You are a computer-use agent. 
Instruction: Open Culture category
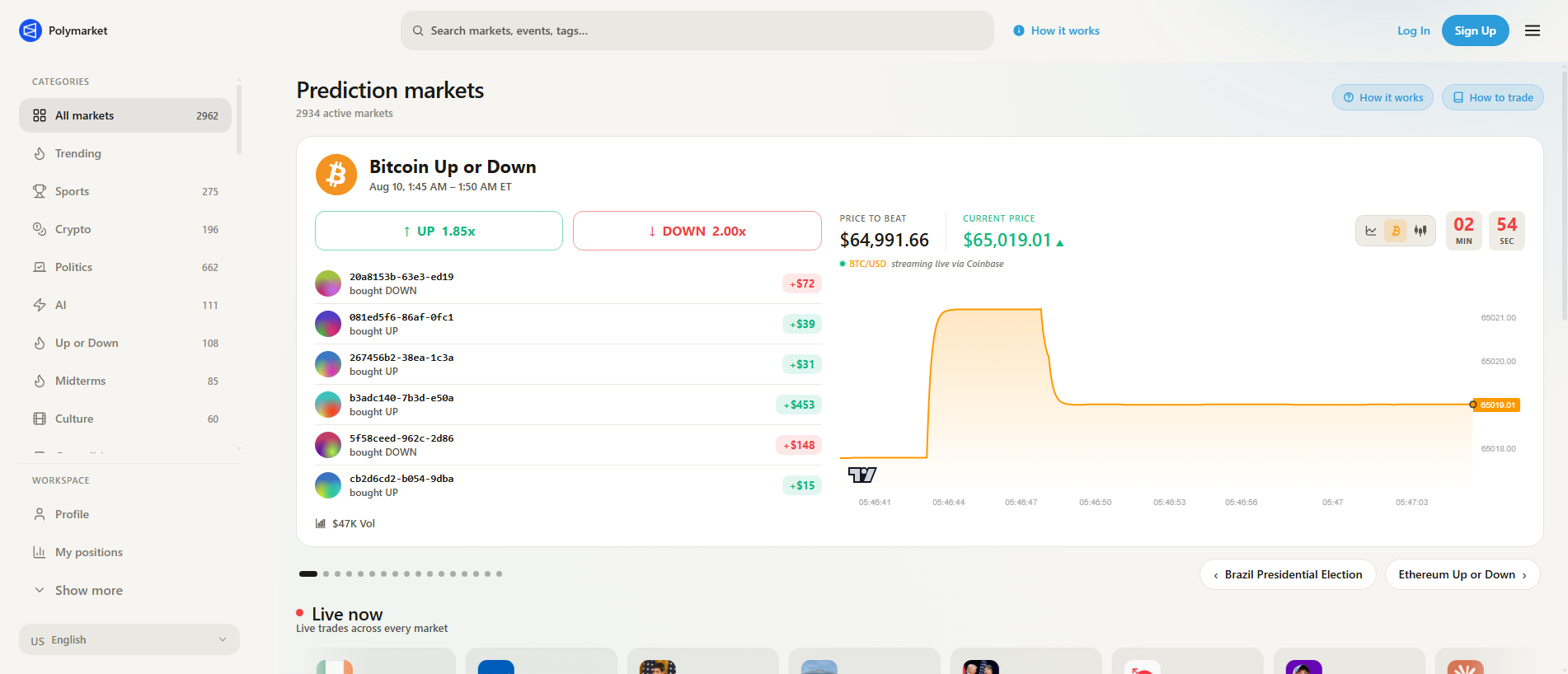pos(125,419)
